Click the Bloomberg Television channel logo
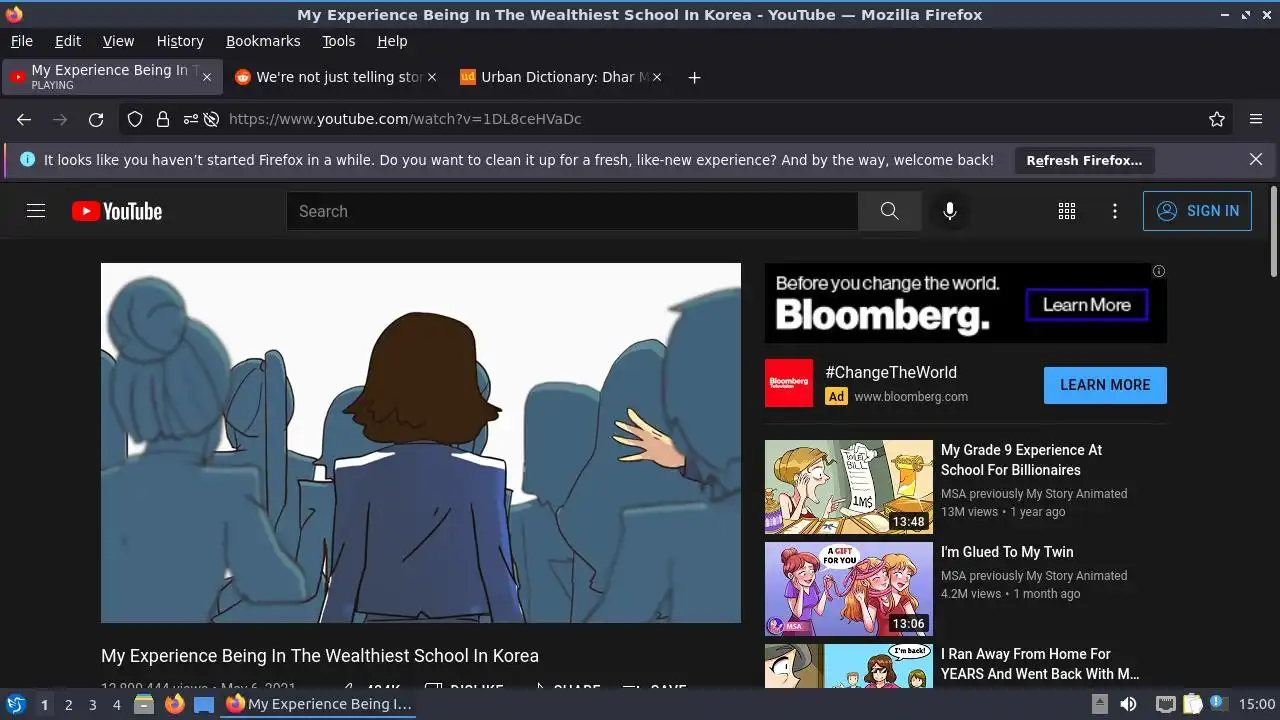The width and height of the screenshot is (1280, 720). coord(789,383)
